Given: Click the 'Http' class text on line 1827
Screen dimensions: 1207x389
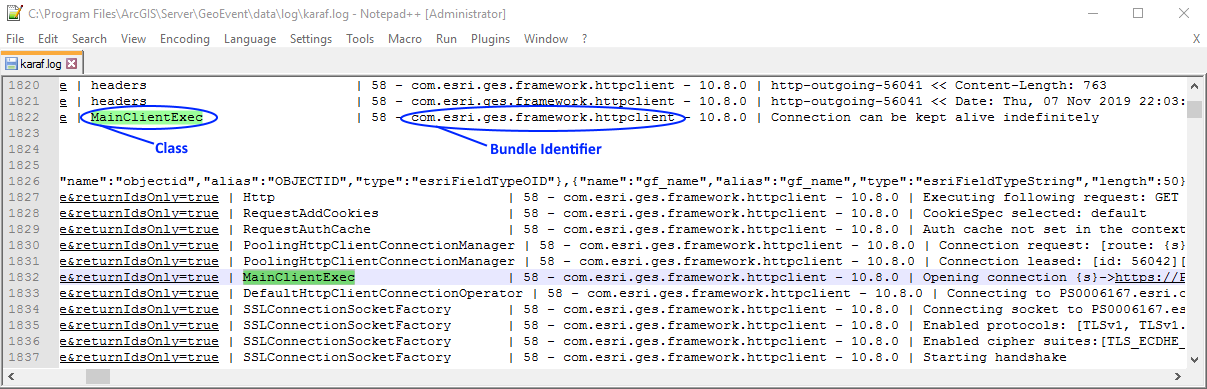Looking at the screenshot, I should click(259, 197).
